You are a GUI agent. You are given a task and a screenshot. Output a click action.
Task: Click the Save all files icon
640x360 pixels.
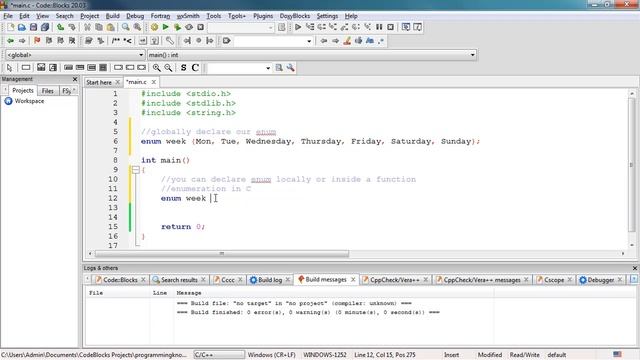point(45,27)
